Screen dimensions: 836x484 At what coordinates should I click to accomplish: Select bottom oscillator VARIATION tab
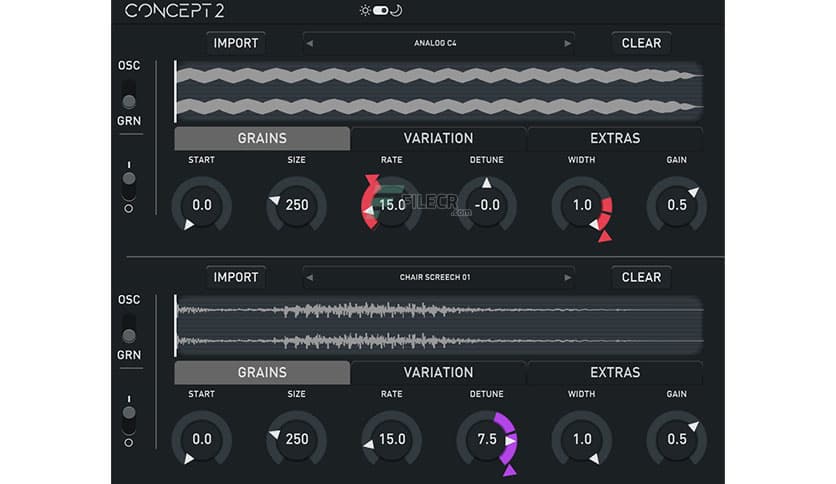click(x=438, y=373)
